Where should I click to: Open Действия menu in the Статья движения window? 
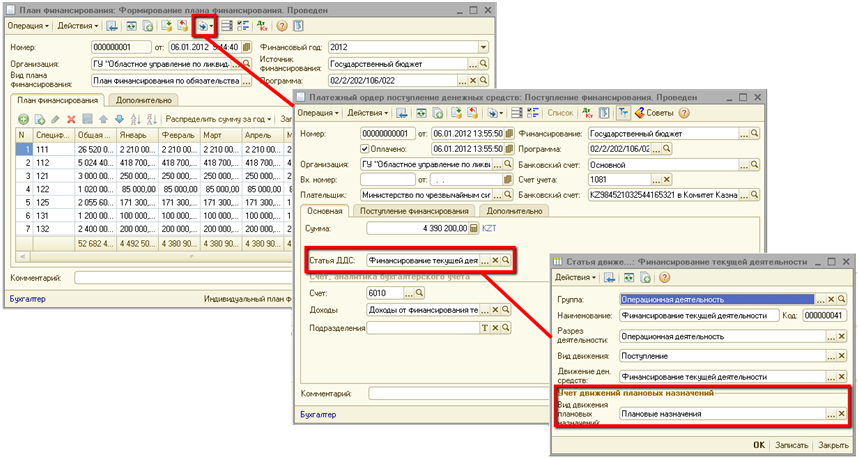tap(575, 277)
